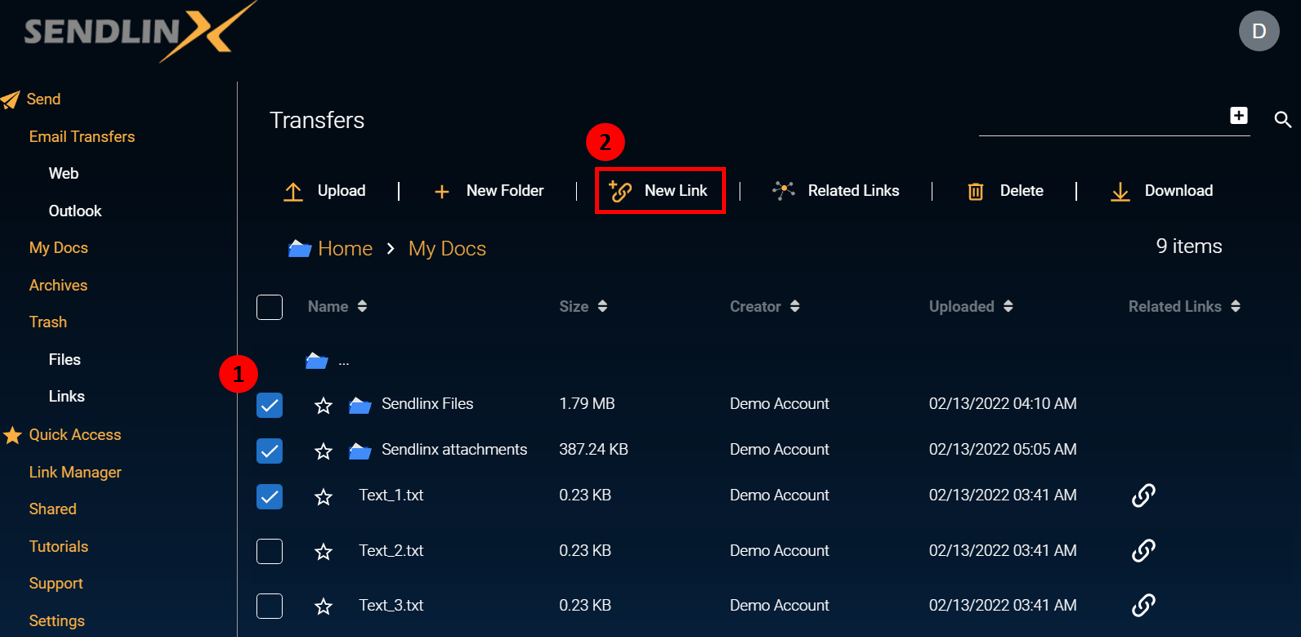
Task: Click the Delete trash can icon
Action: pyautogui.click(x=976, y=192)
